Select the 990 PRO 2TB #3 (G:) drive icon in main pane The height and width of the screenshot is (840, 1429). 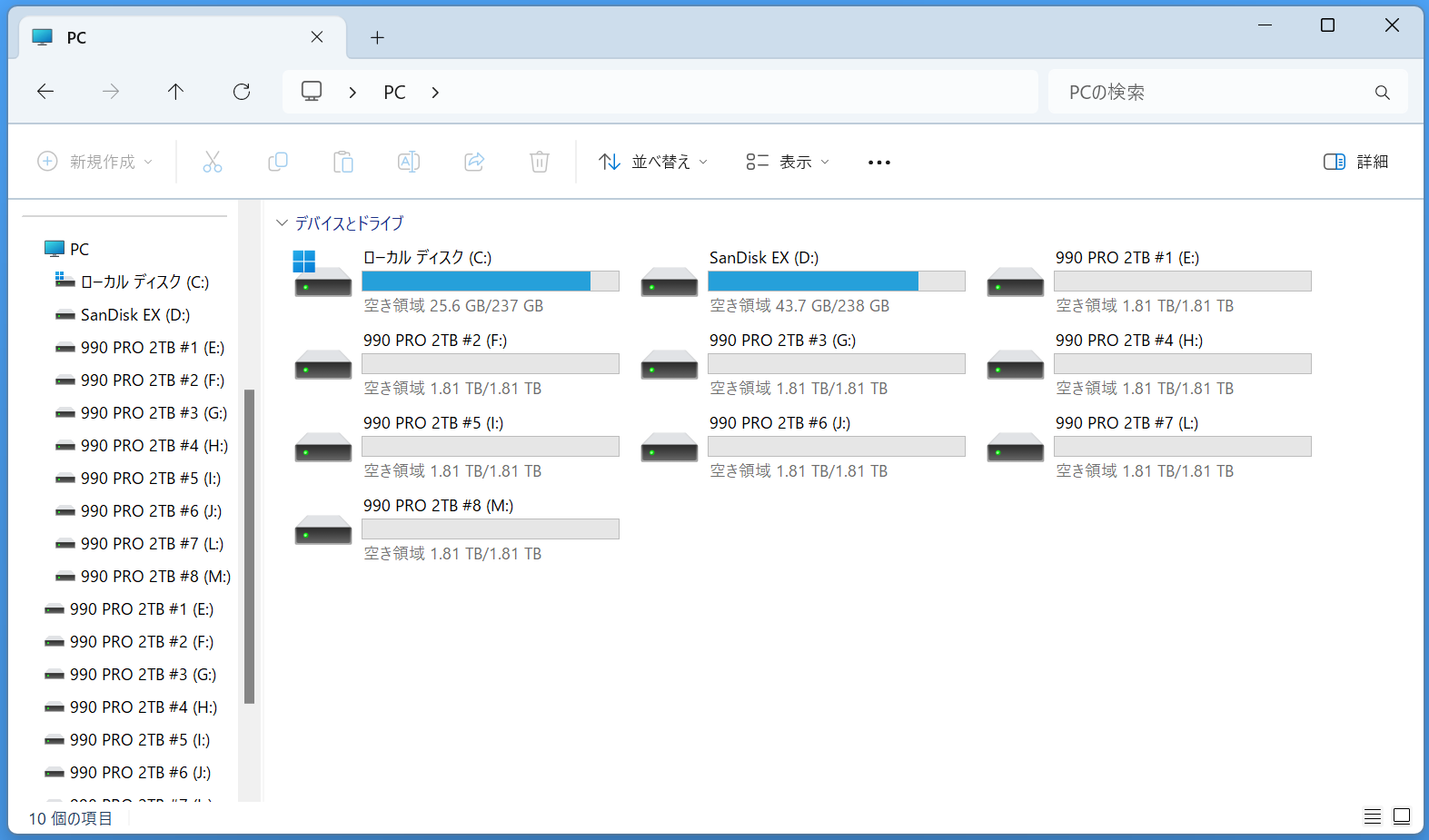pos(669,363)
